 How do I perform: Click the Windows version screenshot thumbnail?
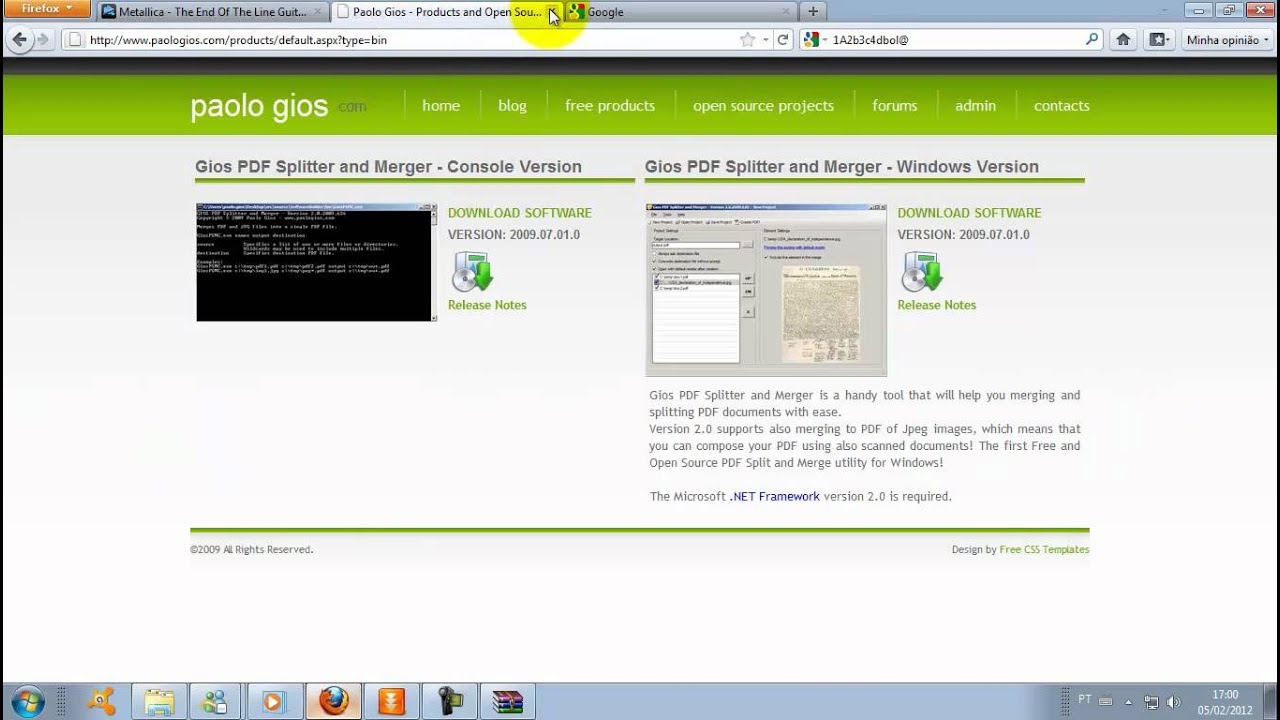[x=766, y=290]
